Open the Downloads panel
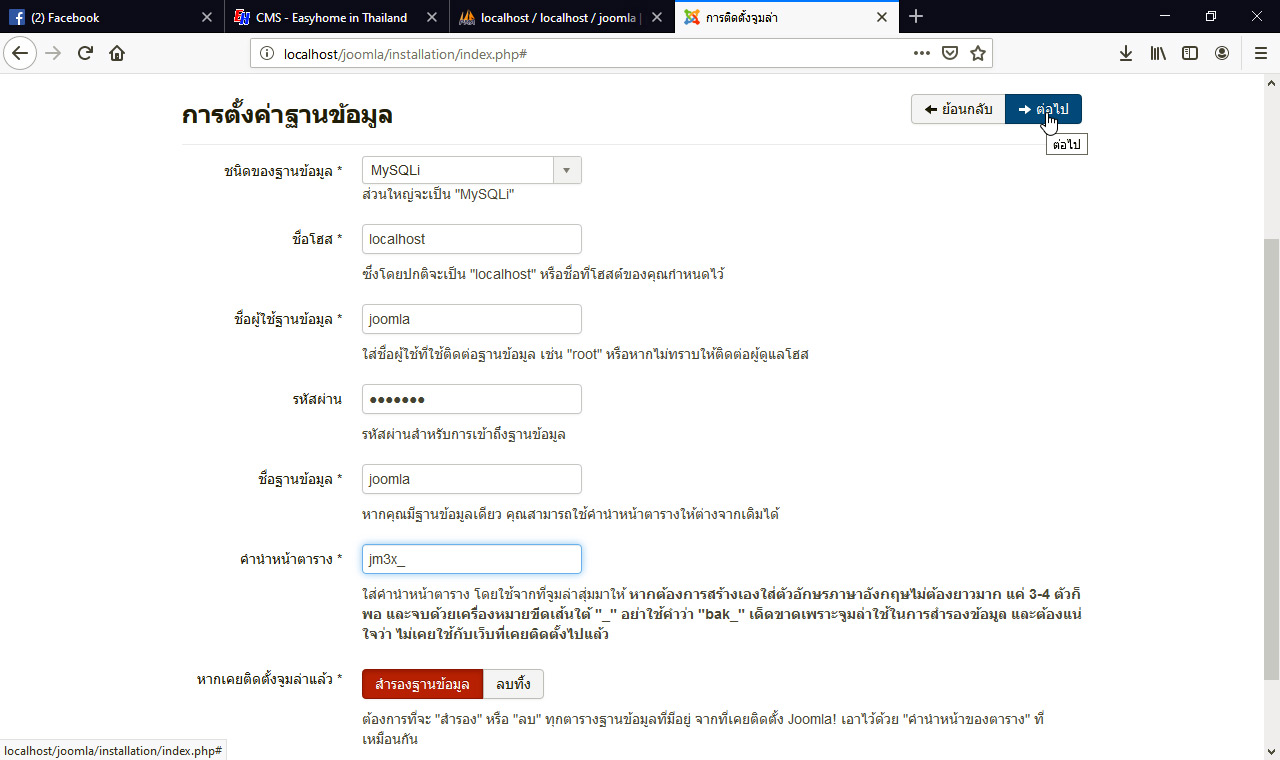 tap(1126, 53)
